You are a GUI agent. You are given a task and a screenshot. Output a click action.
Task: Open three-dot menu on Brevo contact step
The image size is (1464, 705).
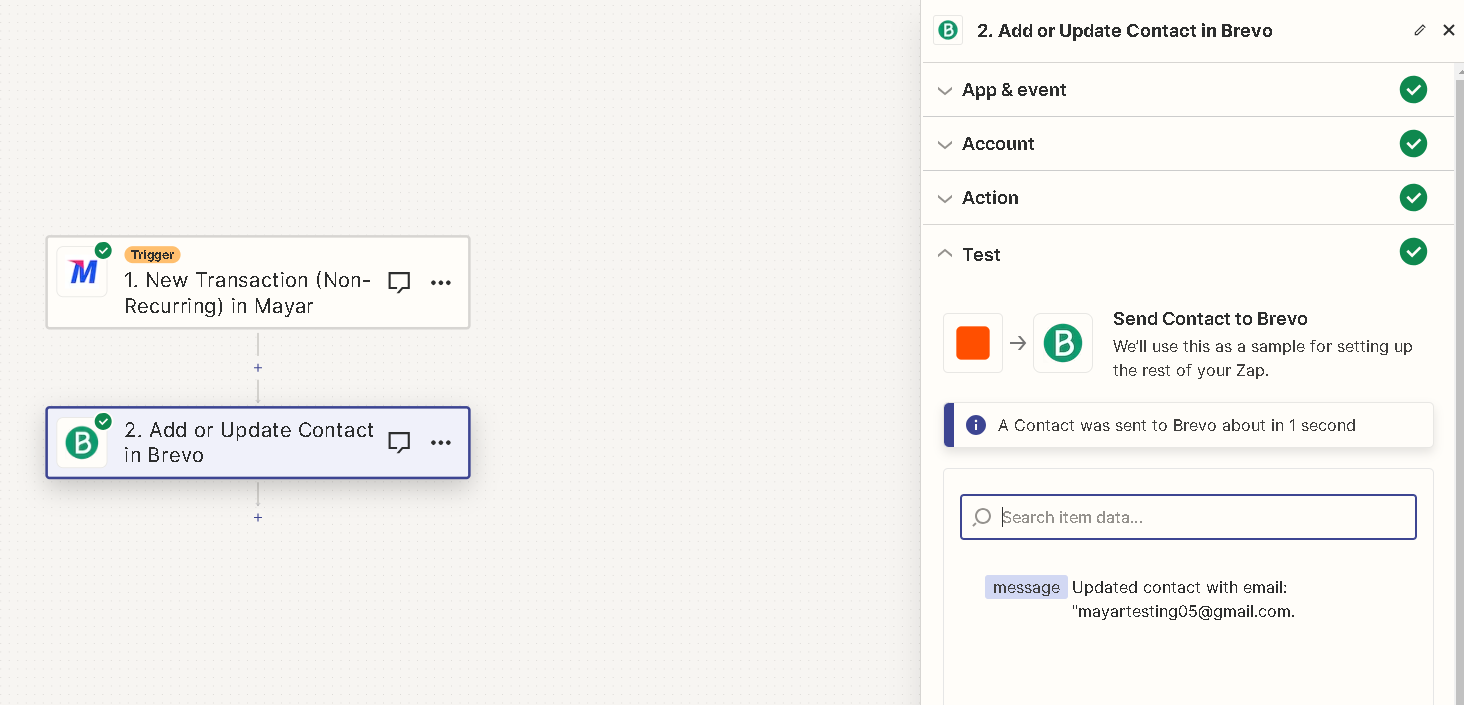tap(441, 442)
